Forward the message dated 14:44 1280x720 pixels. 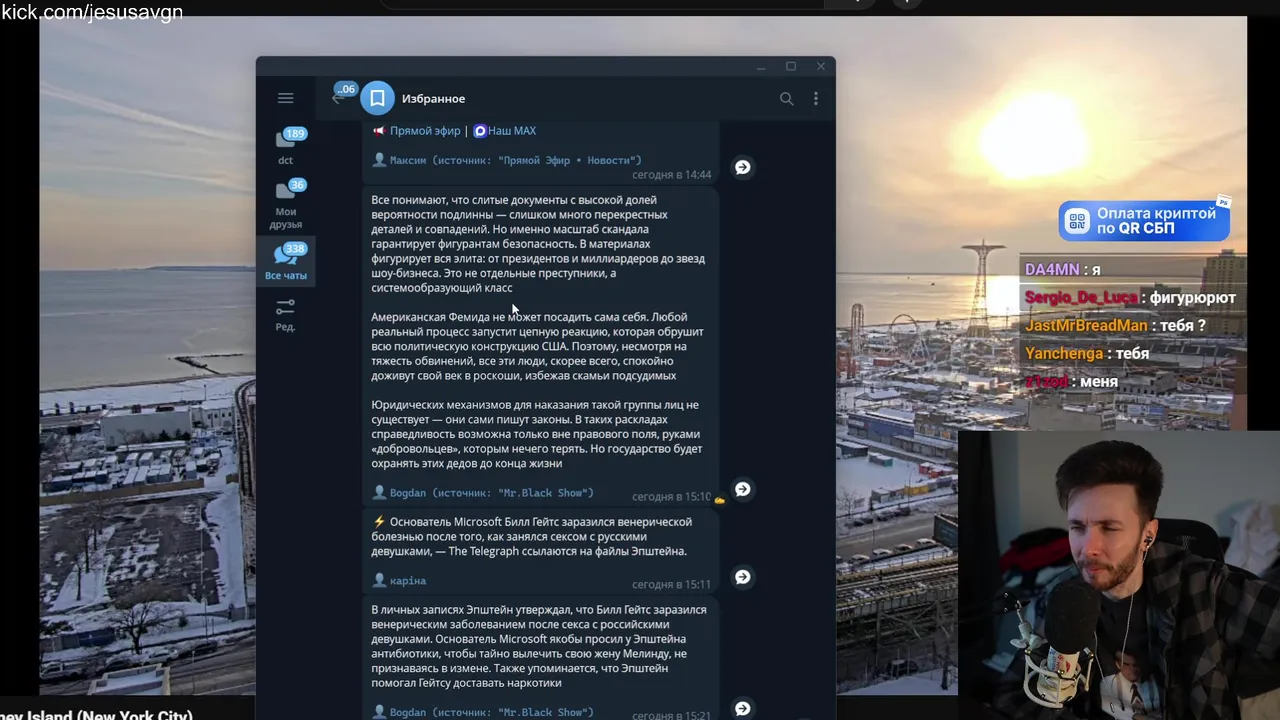(742, 167)
